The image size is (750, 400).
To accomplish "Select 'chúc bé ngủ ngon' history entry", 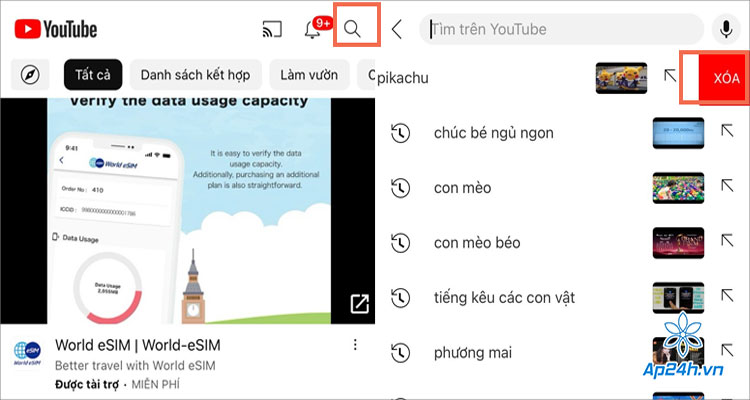I will tap(494, 133).
